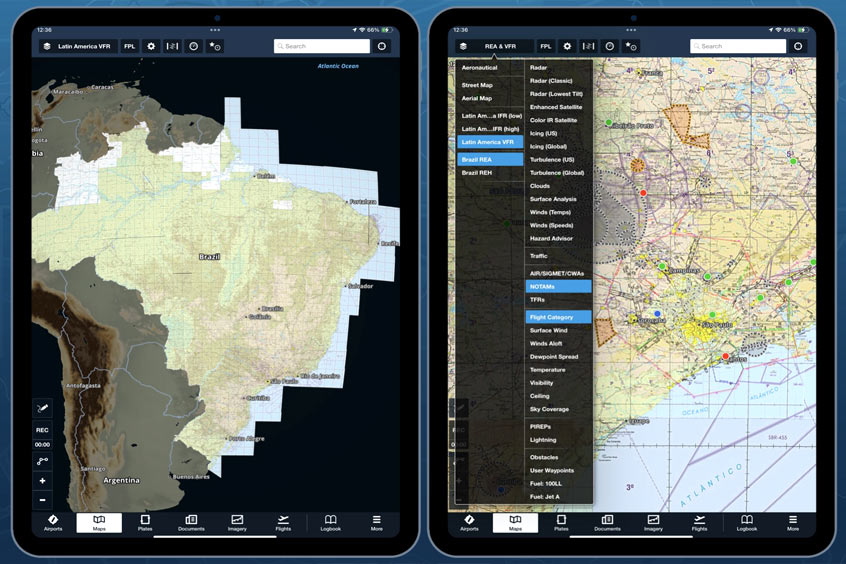Enable TFRs layer
The width and height of the screenshot is (846, 564).
pyautogui.click(x=558, y=300)
